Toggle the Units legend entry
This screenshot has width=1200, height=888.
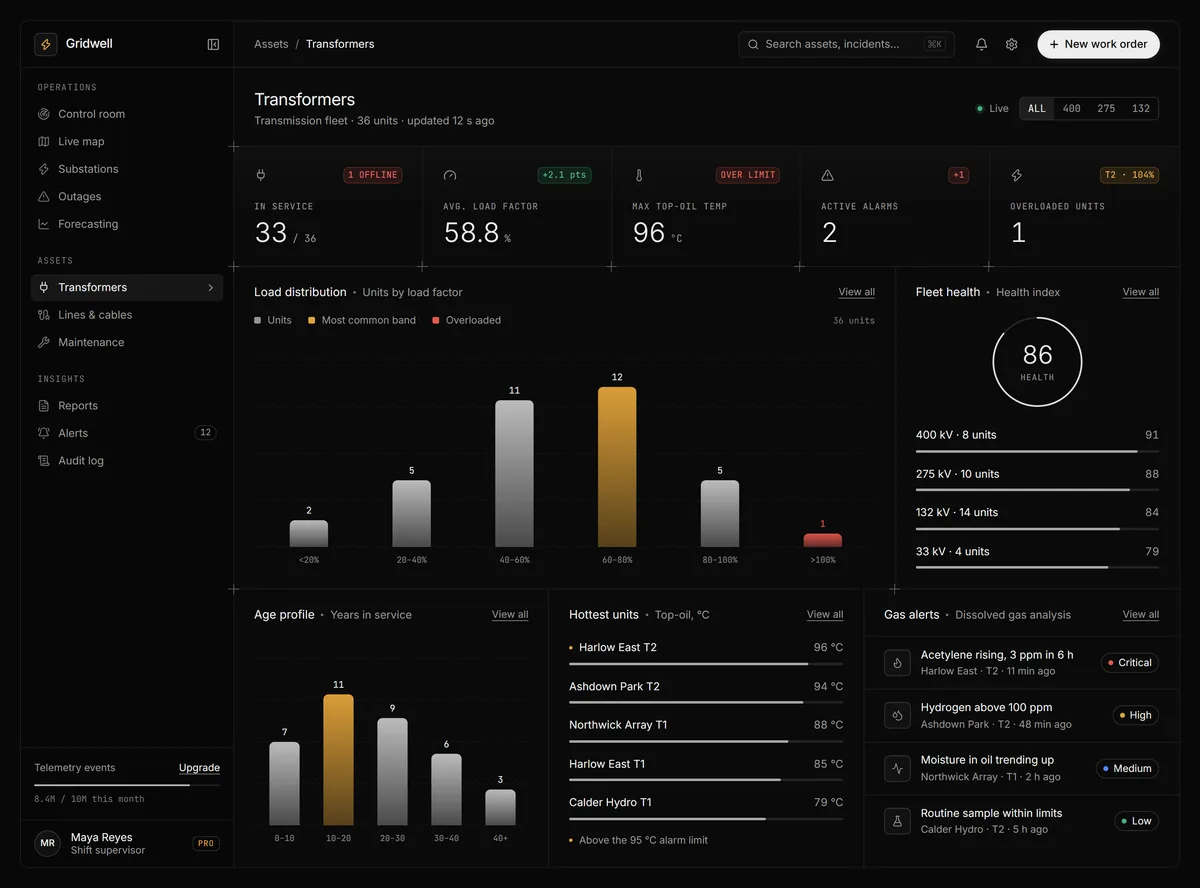pyautogui.click(x=273, y=320)
